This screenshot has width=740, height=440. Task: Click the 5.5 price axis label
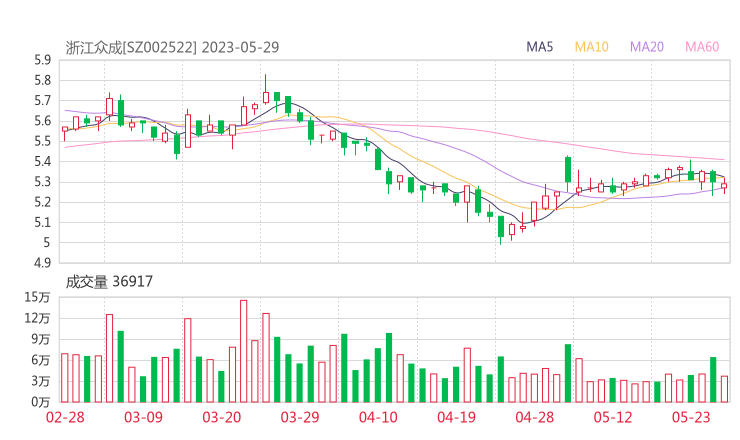tap(42, 141)
